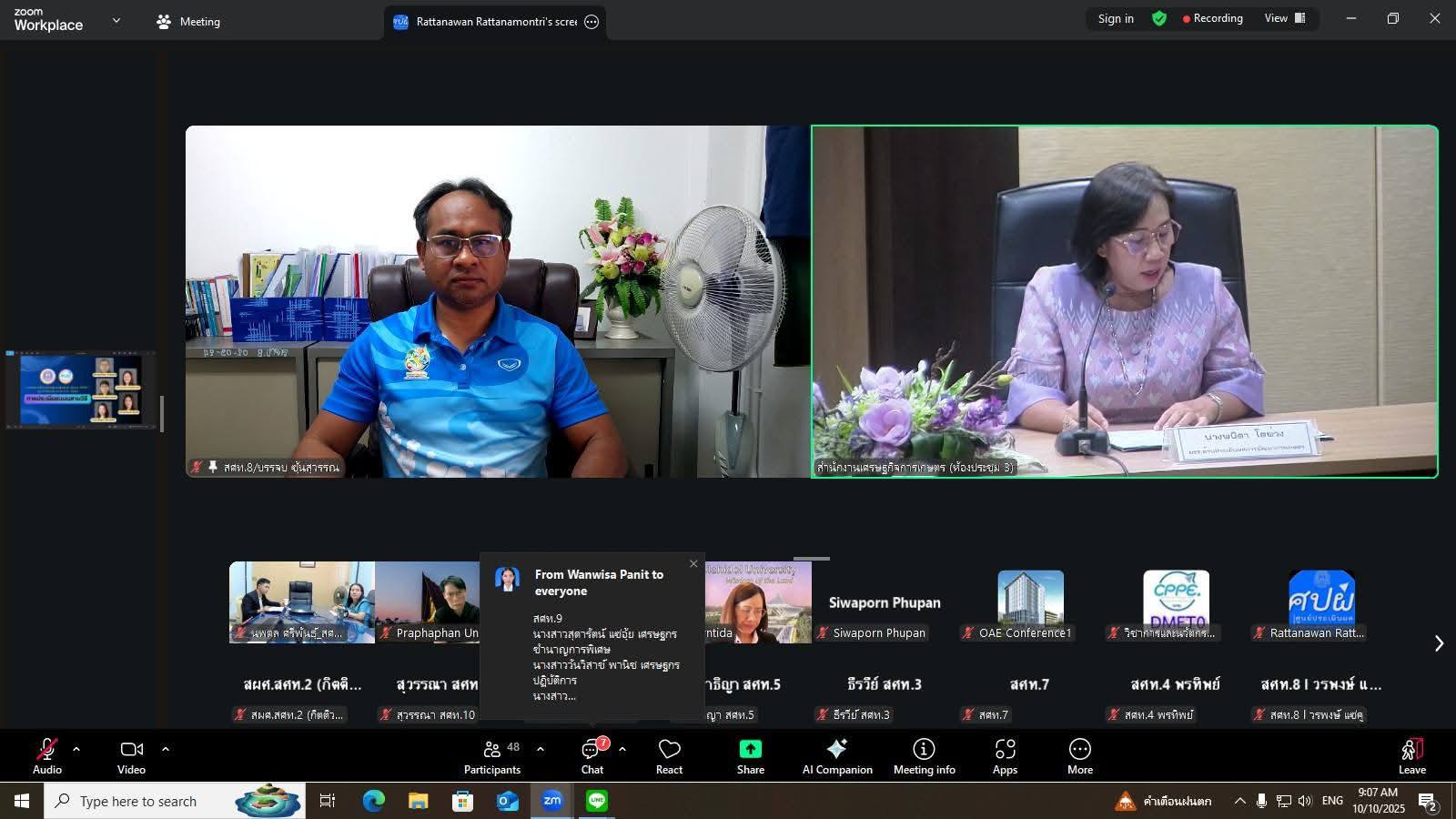Toggle the camera with Video button
This screenshot has height=819, width=1456.
(x=131, y=756)
